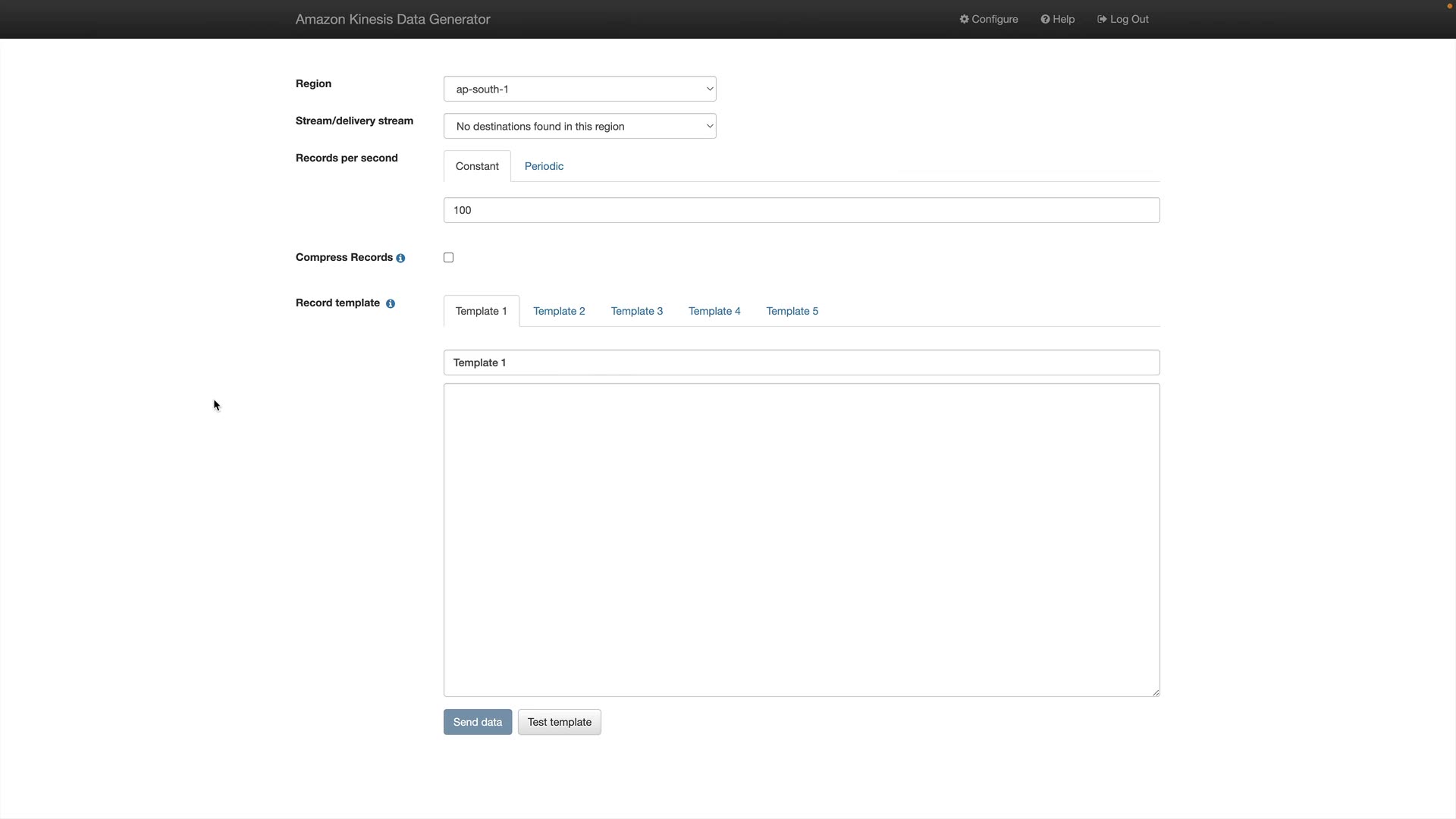
Task: Click the Test template button
Action: click(x=559, y=723)
